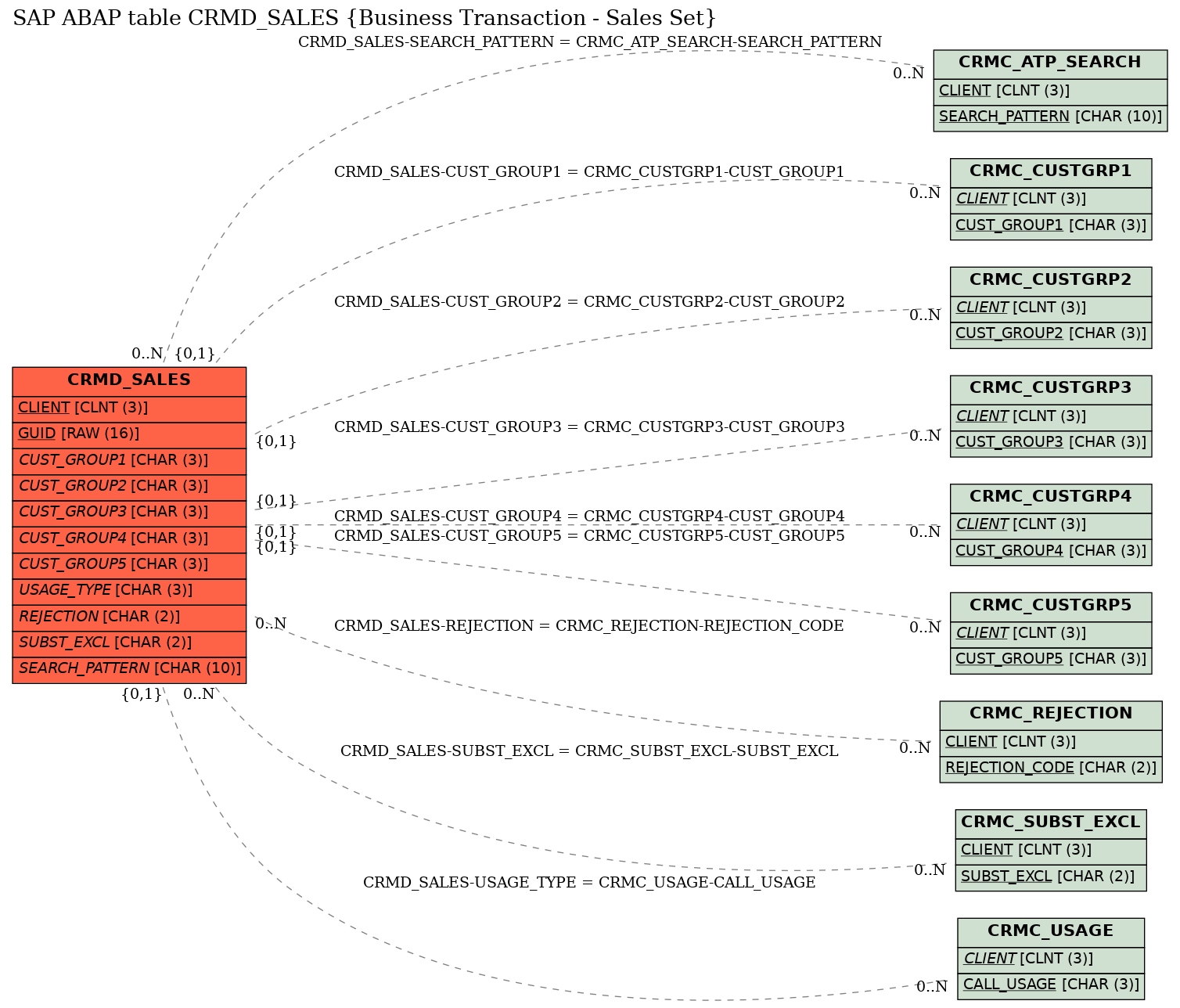Click the REJECTION_CODE relationship label
The image size is (1180, 1008).
[589, 626]
